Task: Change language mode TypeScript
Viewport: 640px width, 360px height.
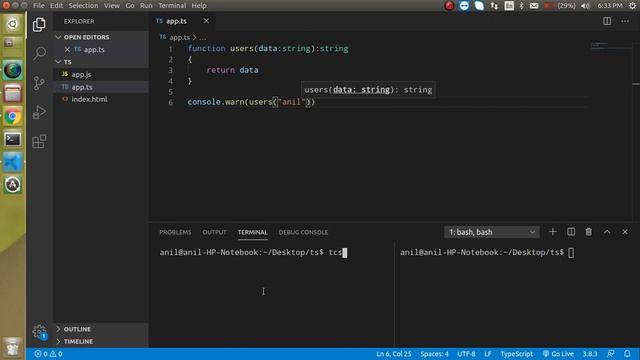Action: (x=516, y=354)
